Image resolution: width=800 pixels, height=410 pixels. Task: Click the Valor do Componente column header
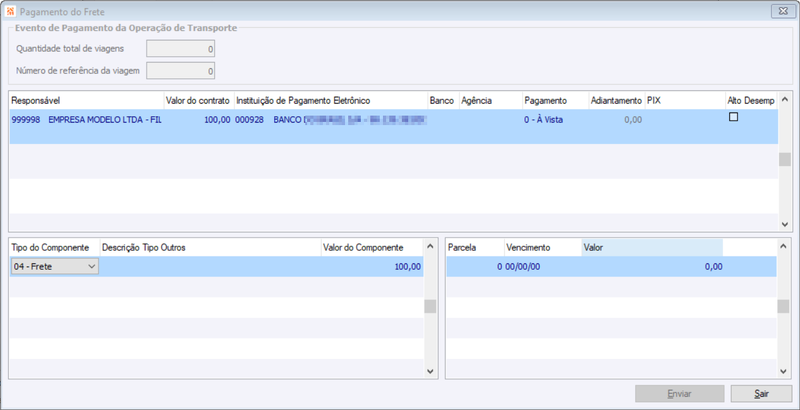[x=372, y=248]
